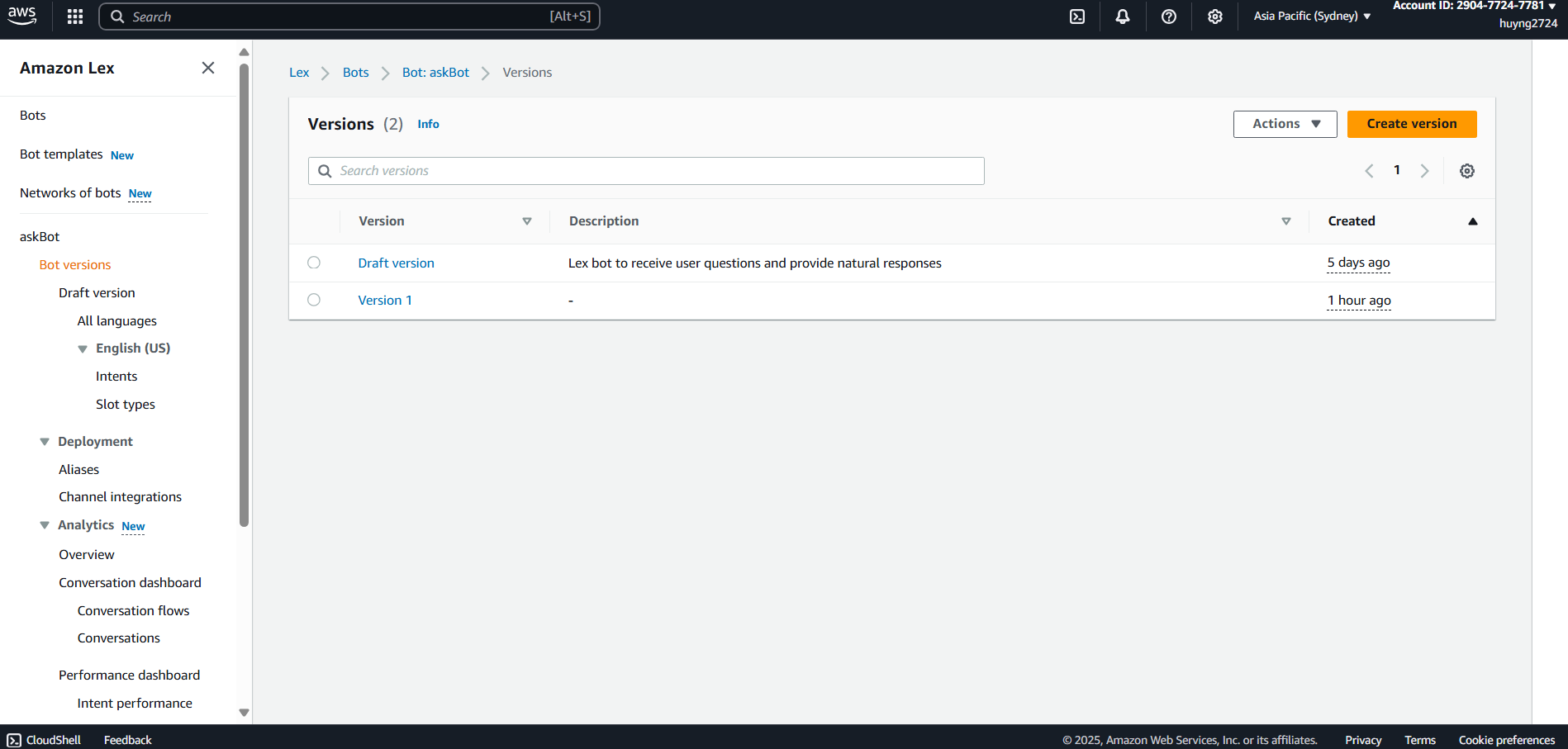Go to Bot: askBot breadcrumb
The height and width of the screenshot is (749, 1568).
tap(435, 73)
